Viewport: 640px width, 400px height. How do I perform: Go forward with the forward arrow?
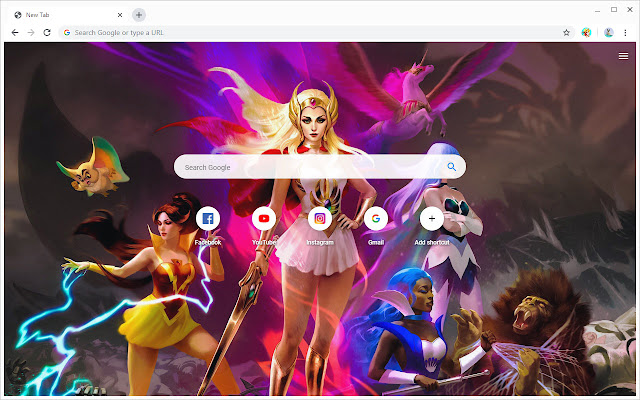pyautogui.click(x=31, y=33)
